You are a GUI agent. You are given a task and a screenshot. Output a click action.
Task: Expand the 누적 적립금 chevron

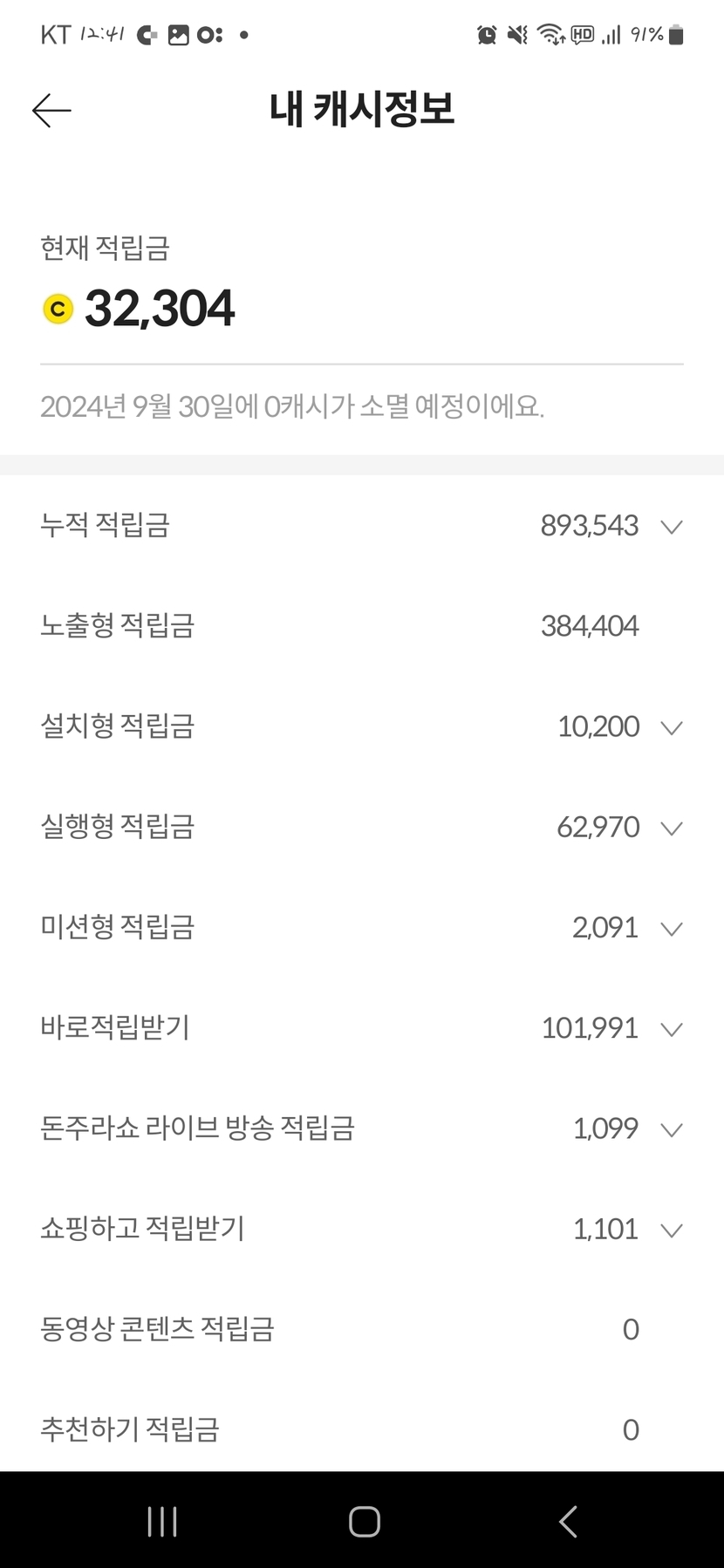click(671, 527)
